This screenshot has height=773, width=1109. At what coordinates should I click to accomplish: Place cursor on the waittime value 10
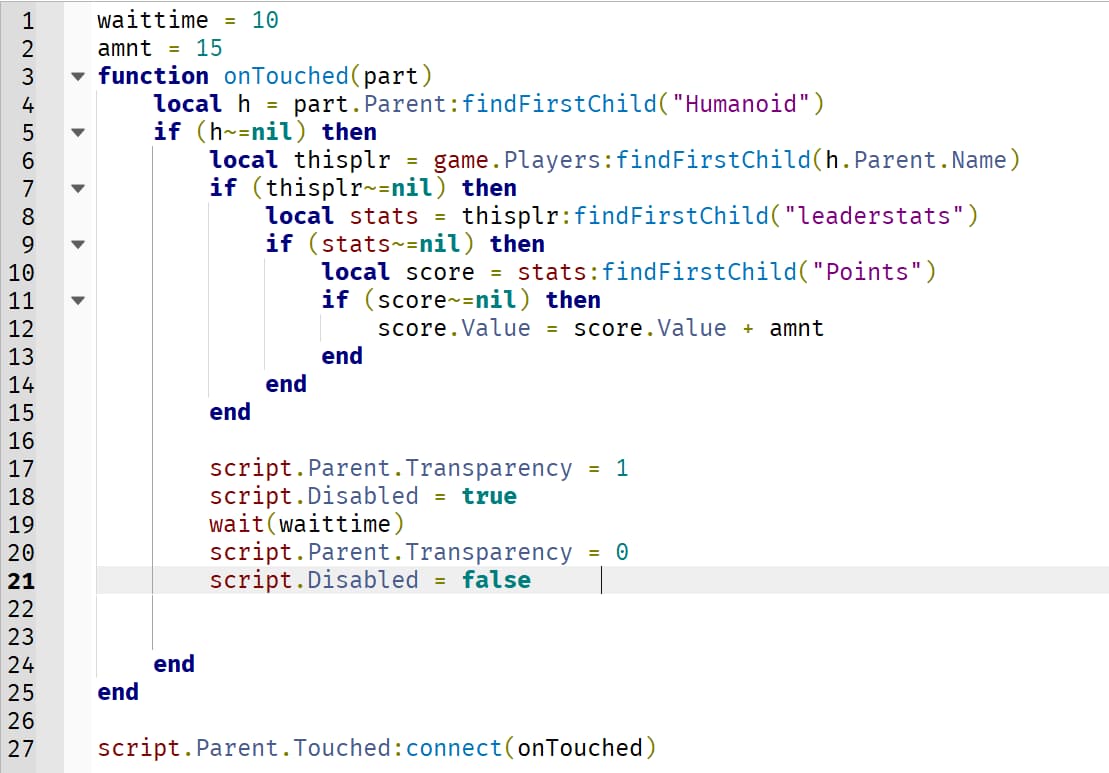(265, 20)
